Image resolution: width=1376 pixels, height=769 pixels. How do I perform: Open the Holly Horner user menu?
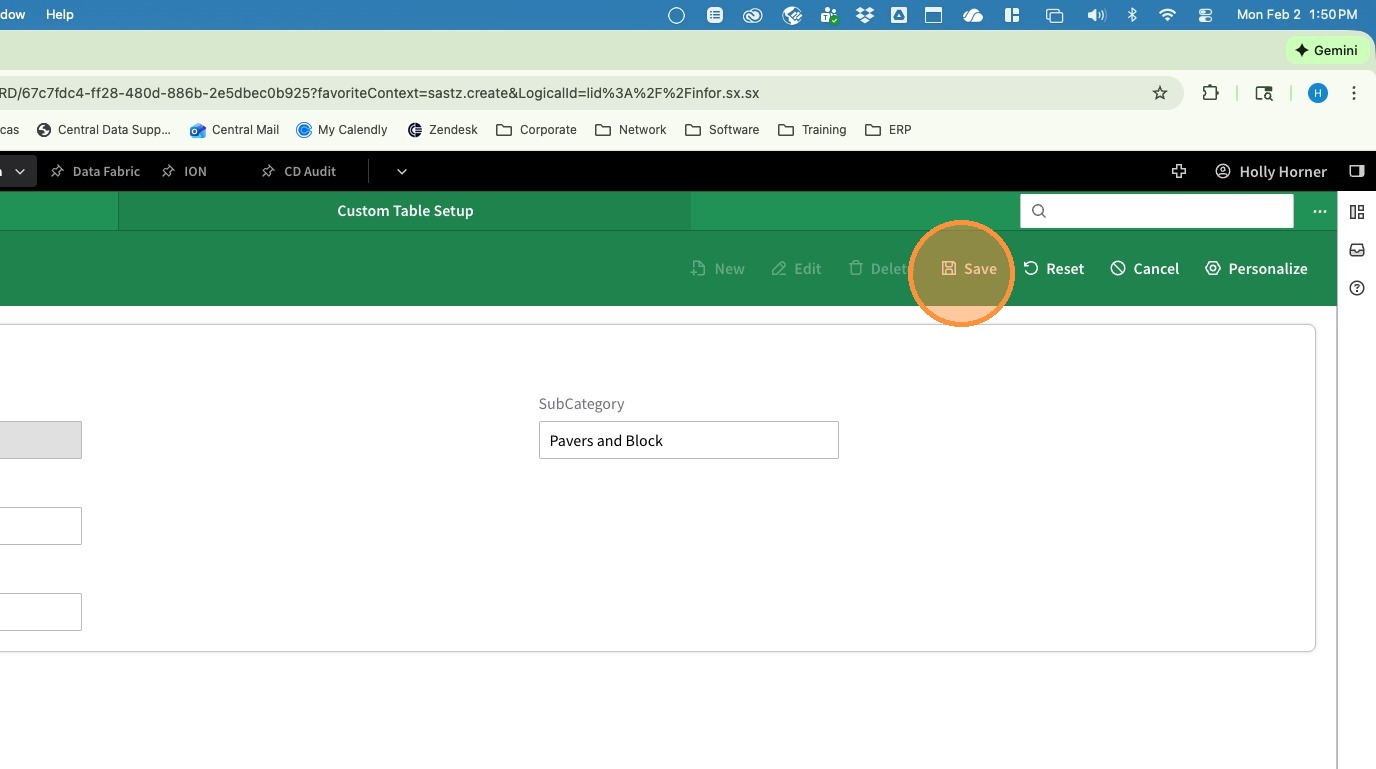pyautogui.click(x=1271, y=171)
